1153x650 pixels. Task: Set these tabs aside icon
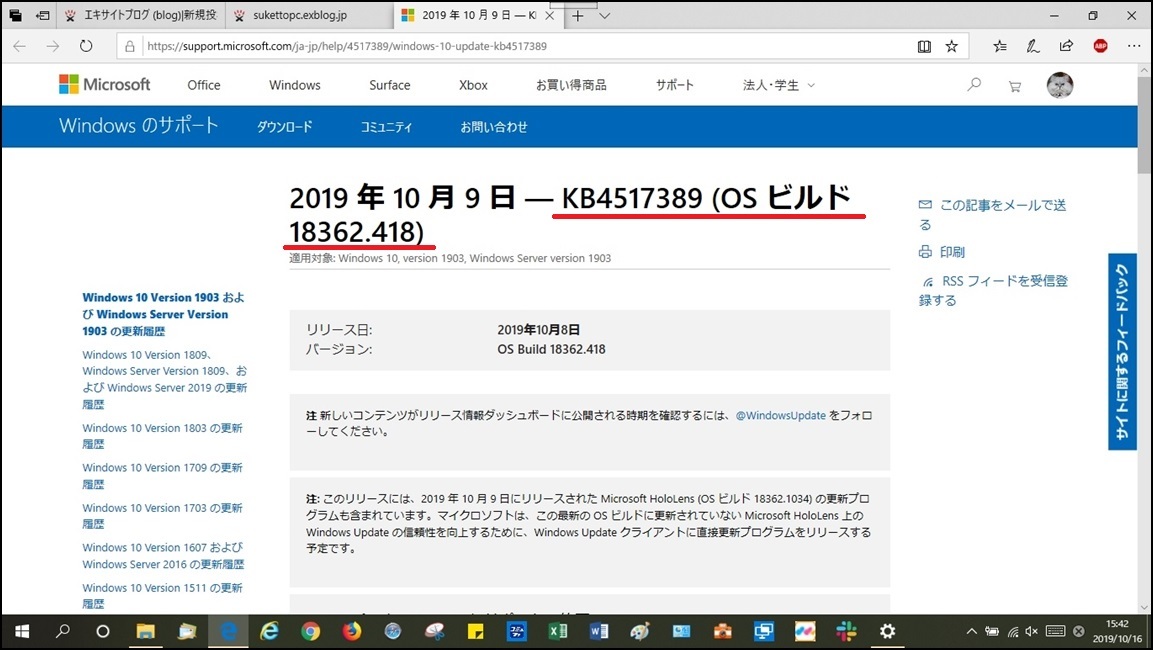(x=43, y=15)
